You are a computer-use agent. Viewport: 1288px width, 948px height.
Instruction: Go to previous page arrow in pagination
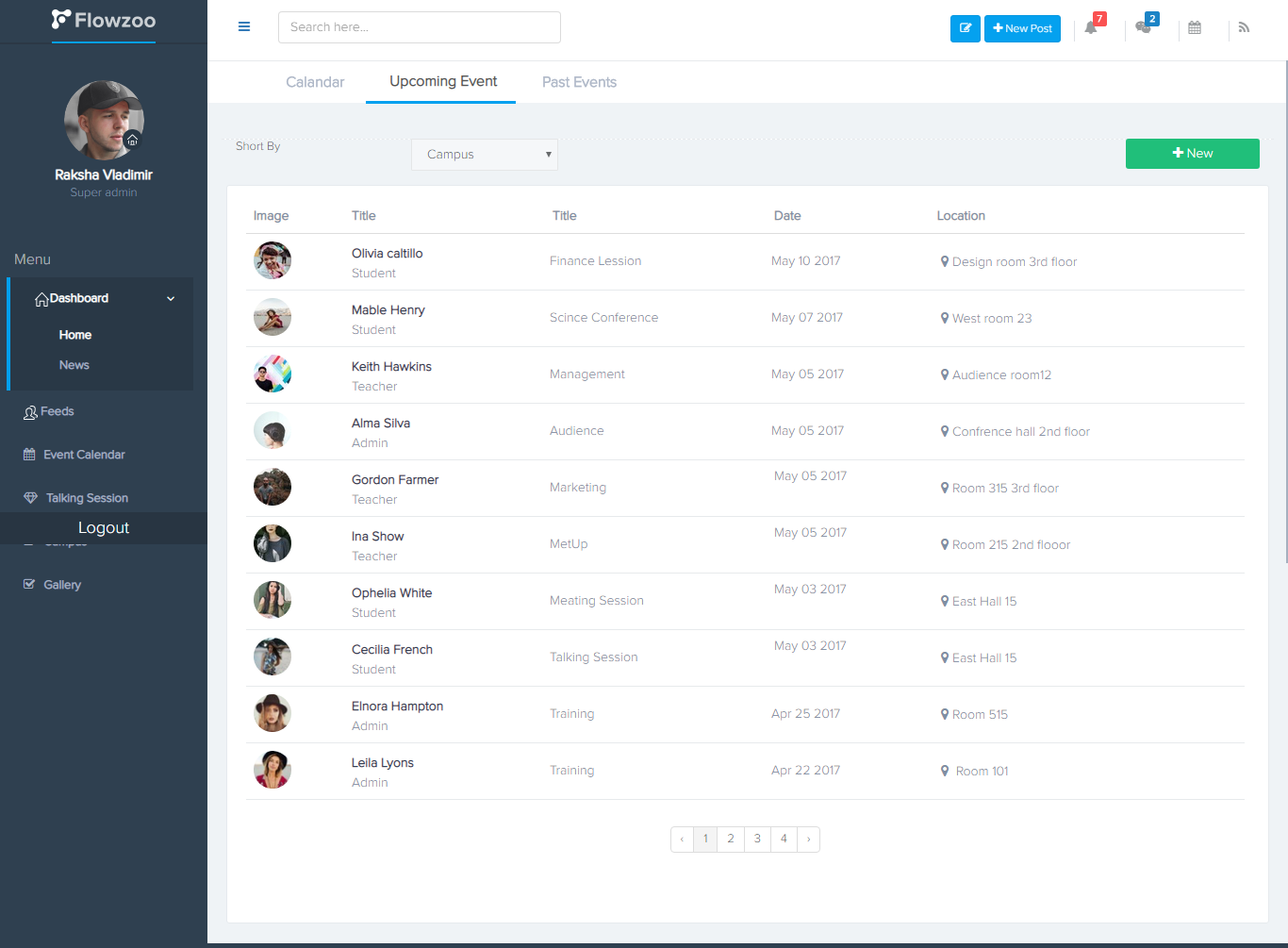tap(682, 840)
